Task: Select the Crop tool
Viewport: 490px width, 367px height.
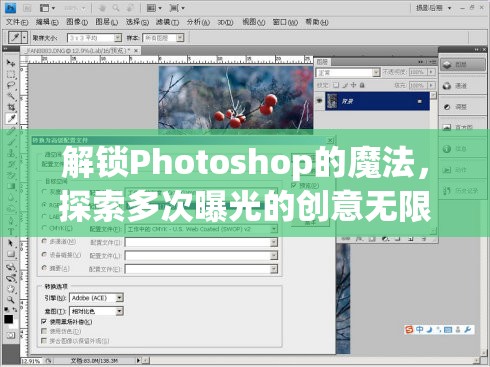Action: click(11, 107)
